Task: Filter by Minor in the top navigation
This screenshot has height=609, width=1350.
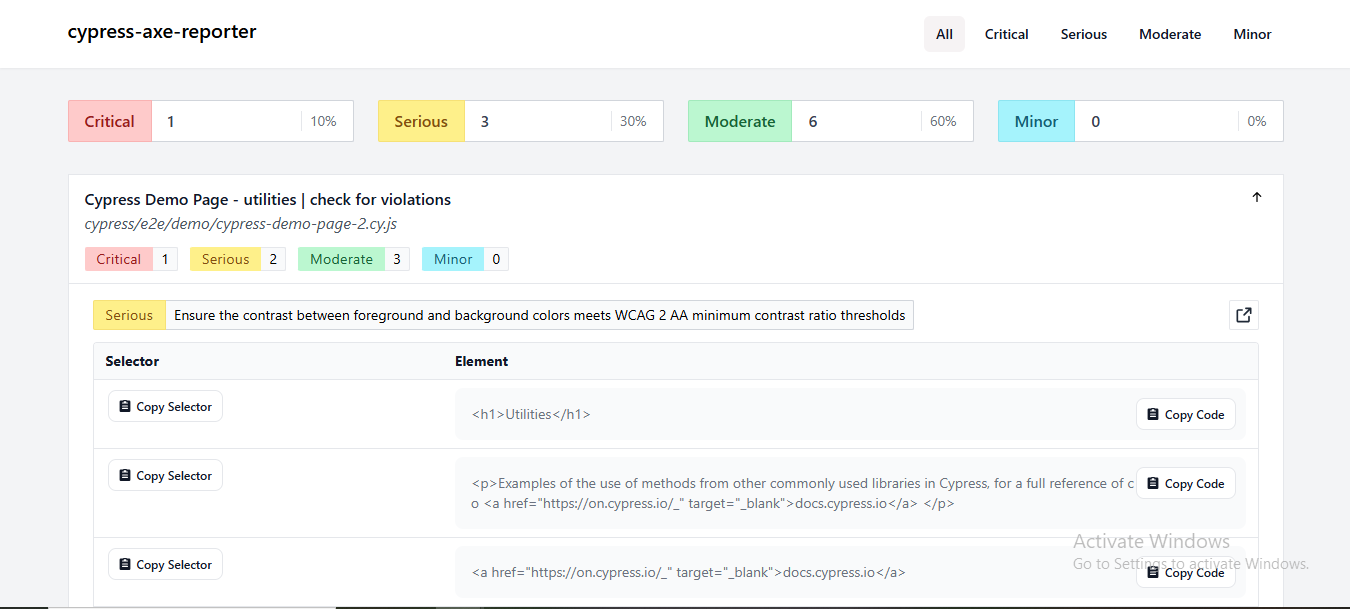Action: [x=1252, y=34]
